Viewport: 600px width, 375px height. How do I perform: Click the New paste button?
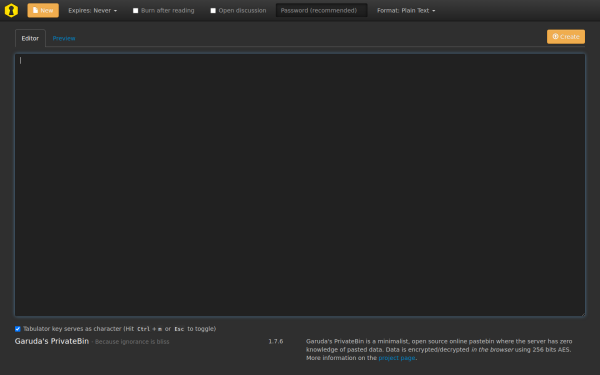click(43, 10)
